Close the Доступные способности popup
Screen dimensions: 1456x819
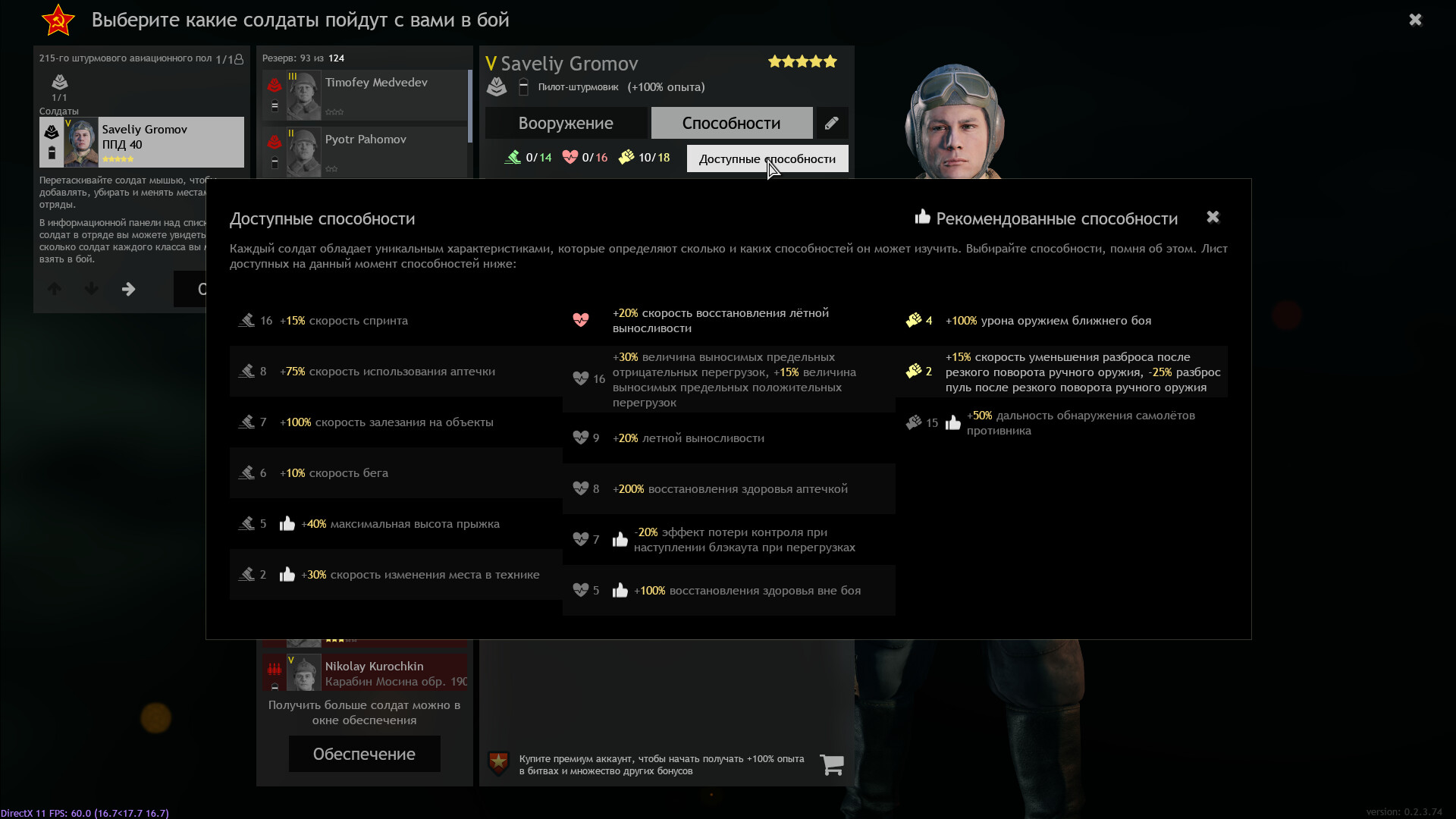[x=1213, y=218]
